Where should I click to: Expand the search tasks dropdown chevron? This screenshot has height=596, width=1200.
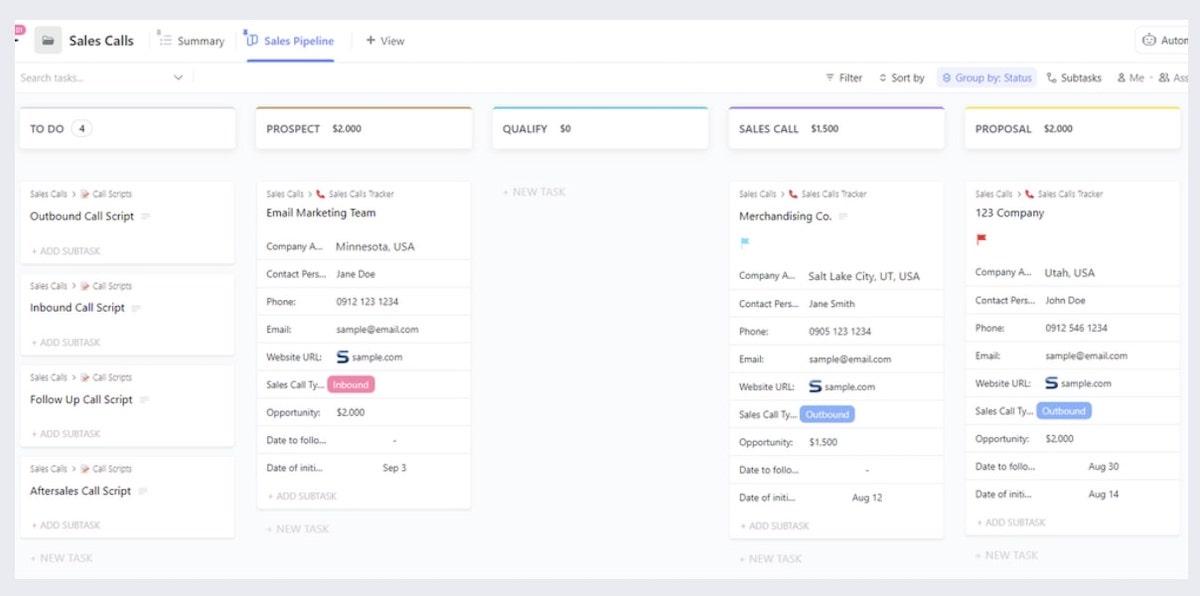pyautogui.click(x=178, y=78)
